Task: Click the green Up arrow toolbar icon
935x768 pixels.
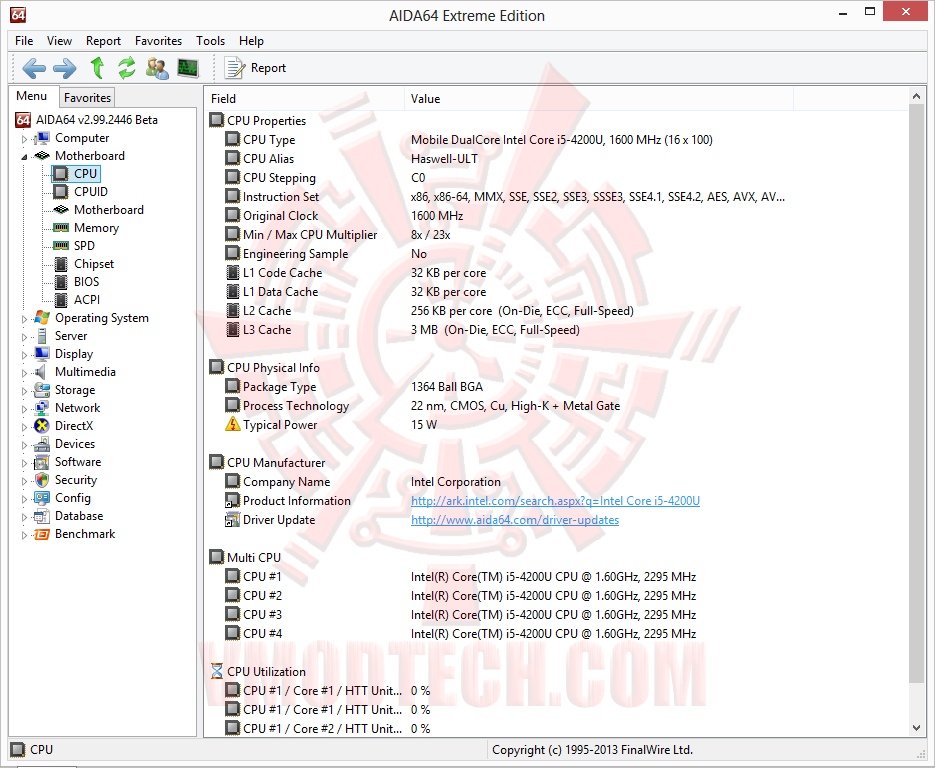Action: click(97, 68)
